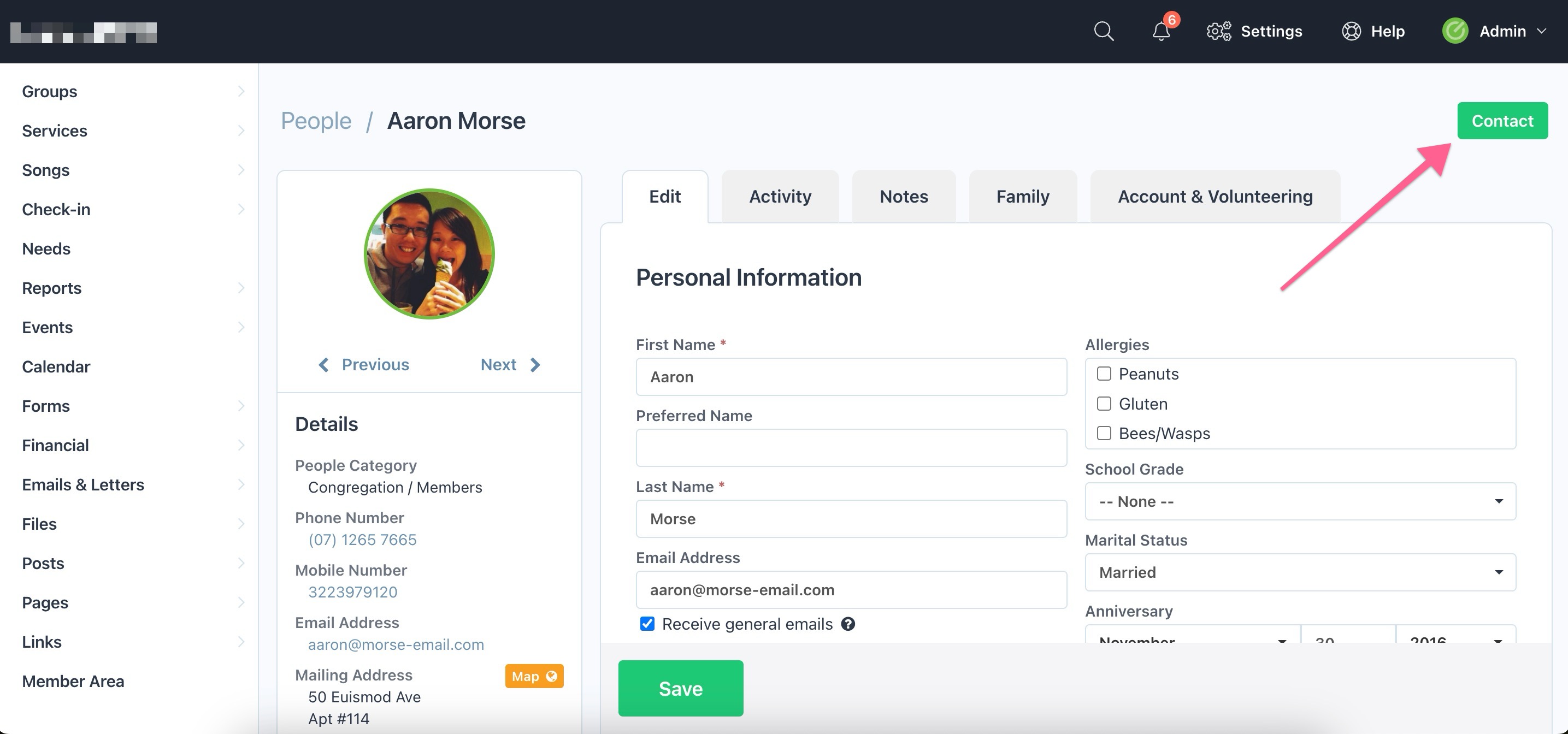Open the notifications bell icon

click(1161, 31)
